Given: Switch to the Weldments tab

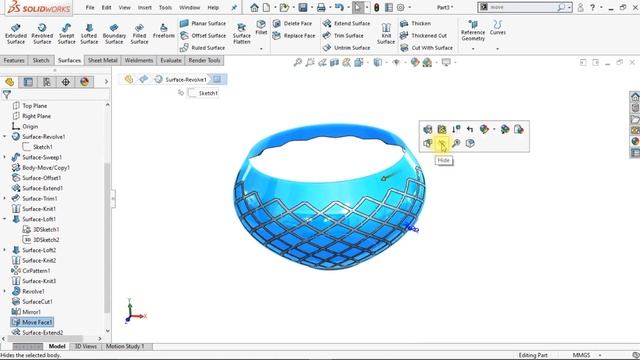Looking at the screenshot, I should [x=139, y=60].
